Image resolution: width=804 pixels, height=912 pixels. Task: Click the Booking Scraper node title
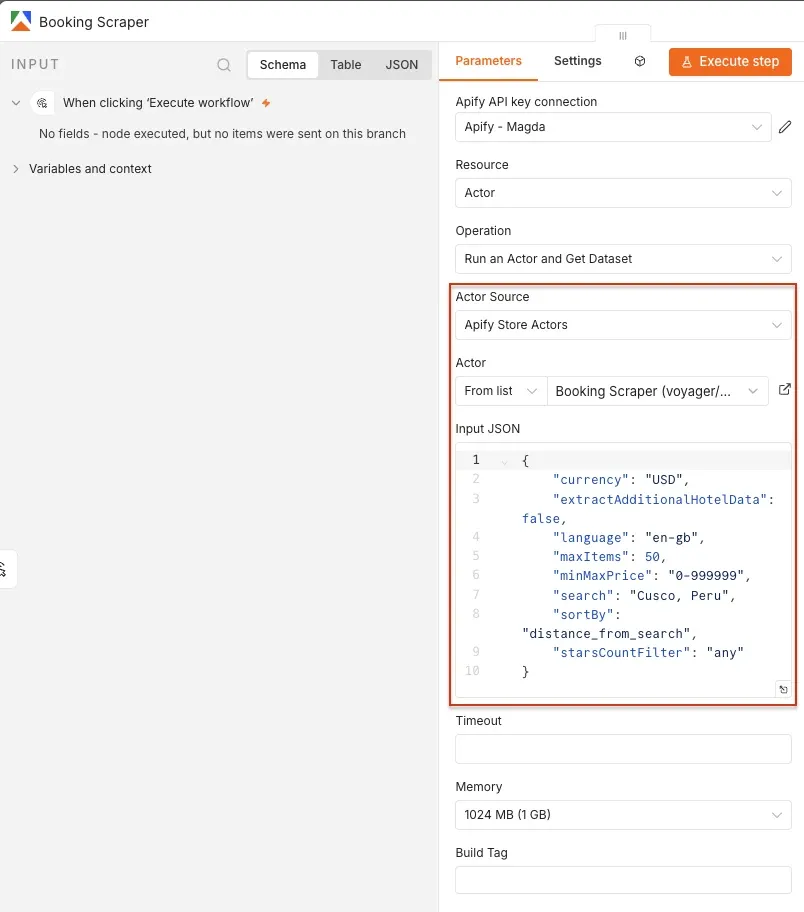coord(94,22)
